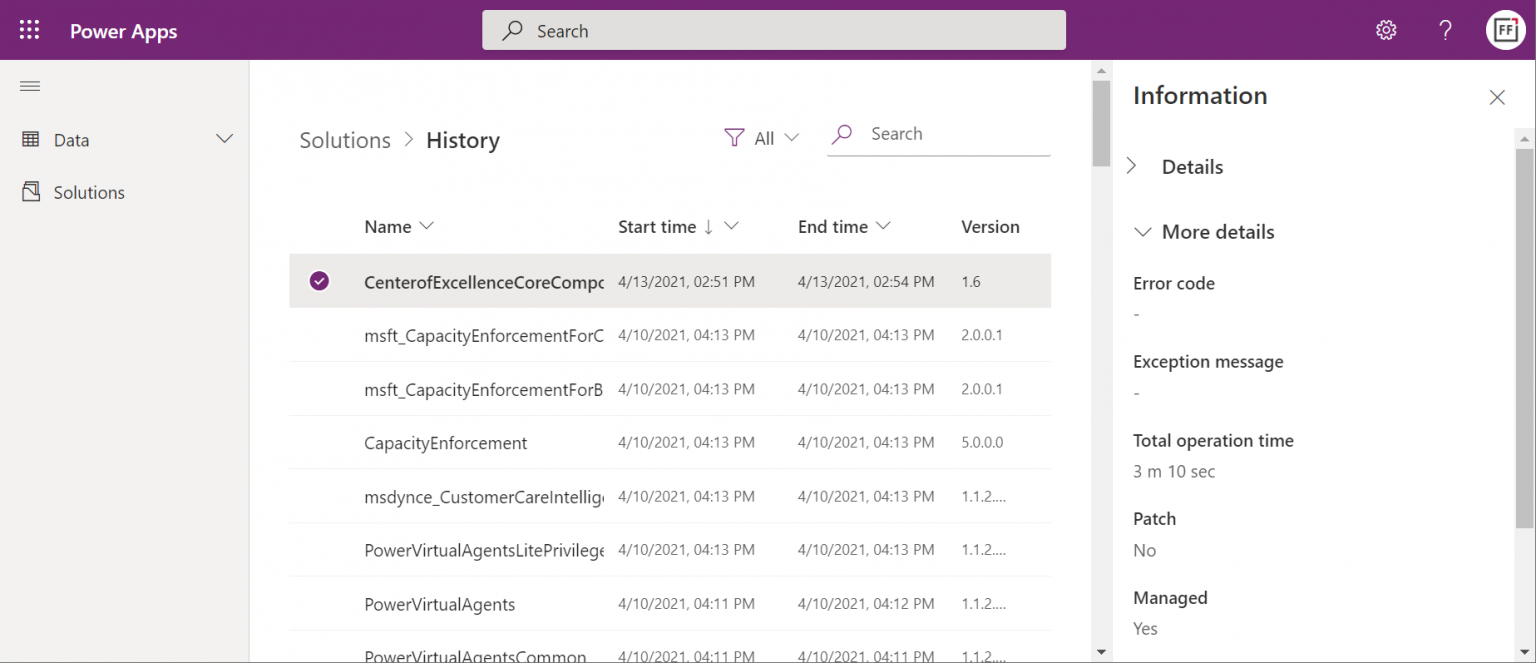Open the Help question mark icon
Screen dimensions: 1536x663
pos(1445,30)
